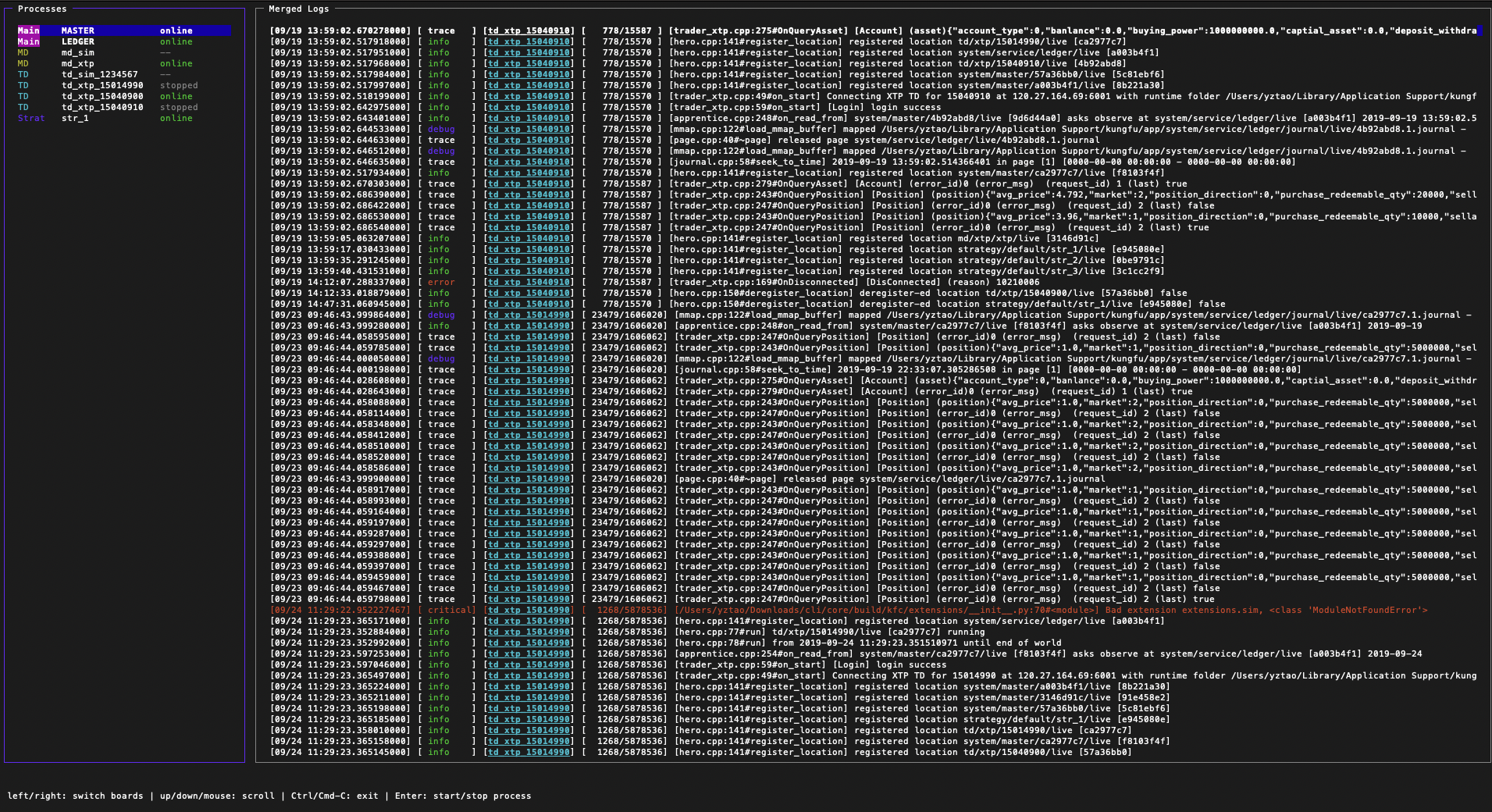Image resolution: width=1492 pixels, height=812 pixels.
Task: Open td_xtp_15040910 link in 13:59:02.670278000 row
Action: coord(529,30)
